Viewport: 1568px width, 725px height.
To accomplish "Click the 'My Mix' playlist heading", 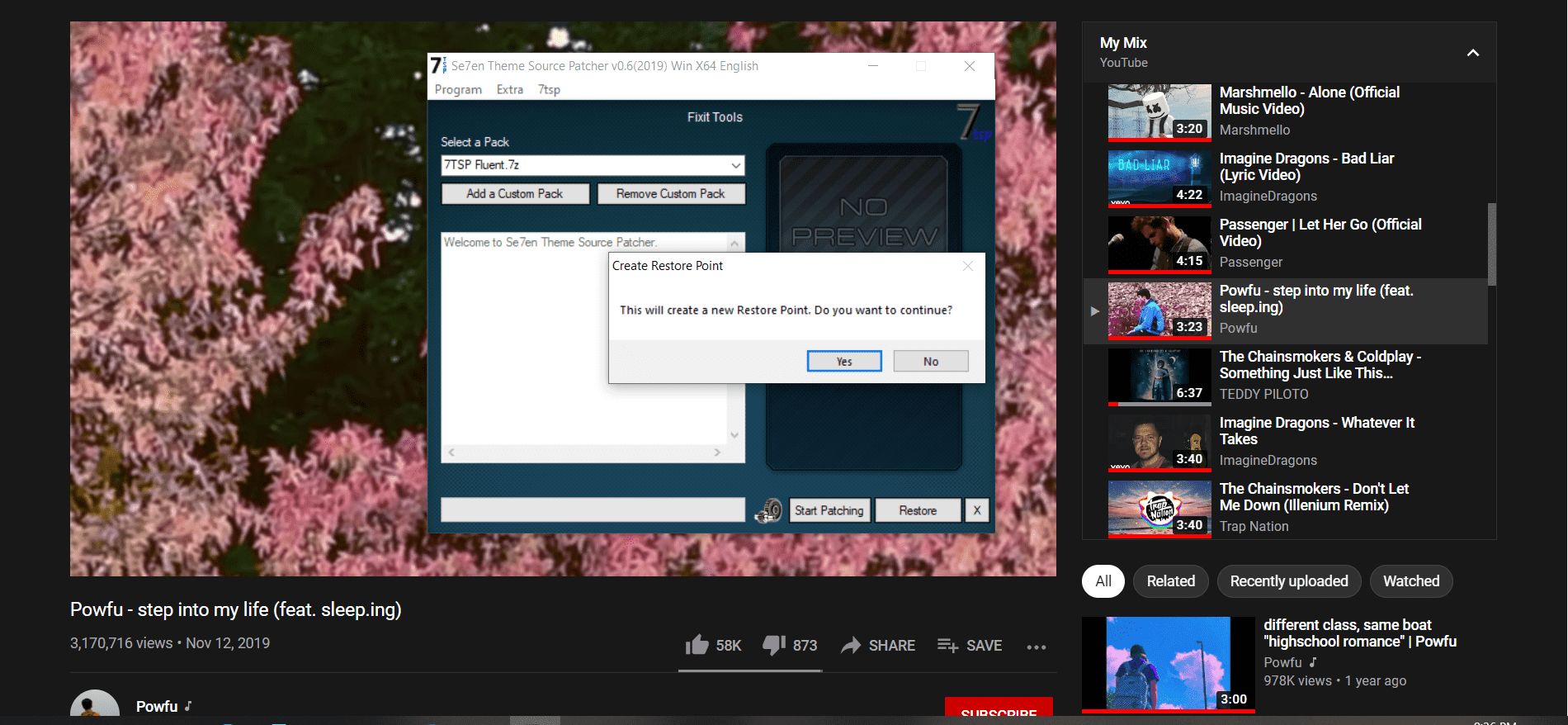I will point(1123,43).
